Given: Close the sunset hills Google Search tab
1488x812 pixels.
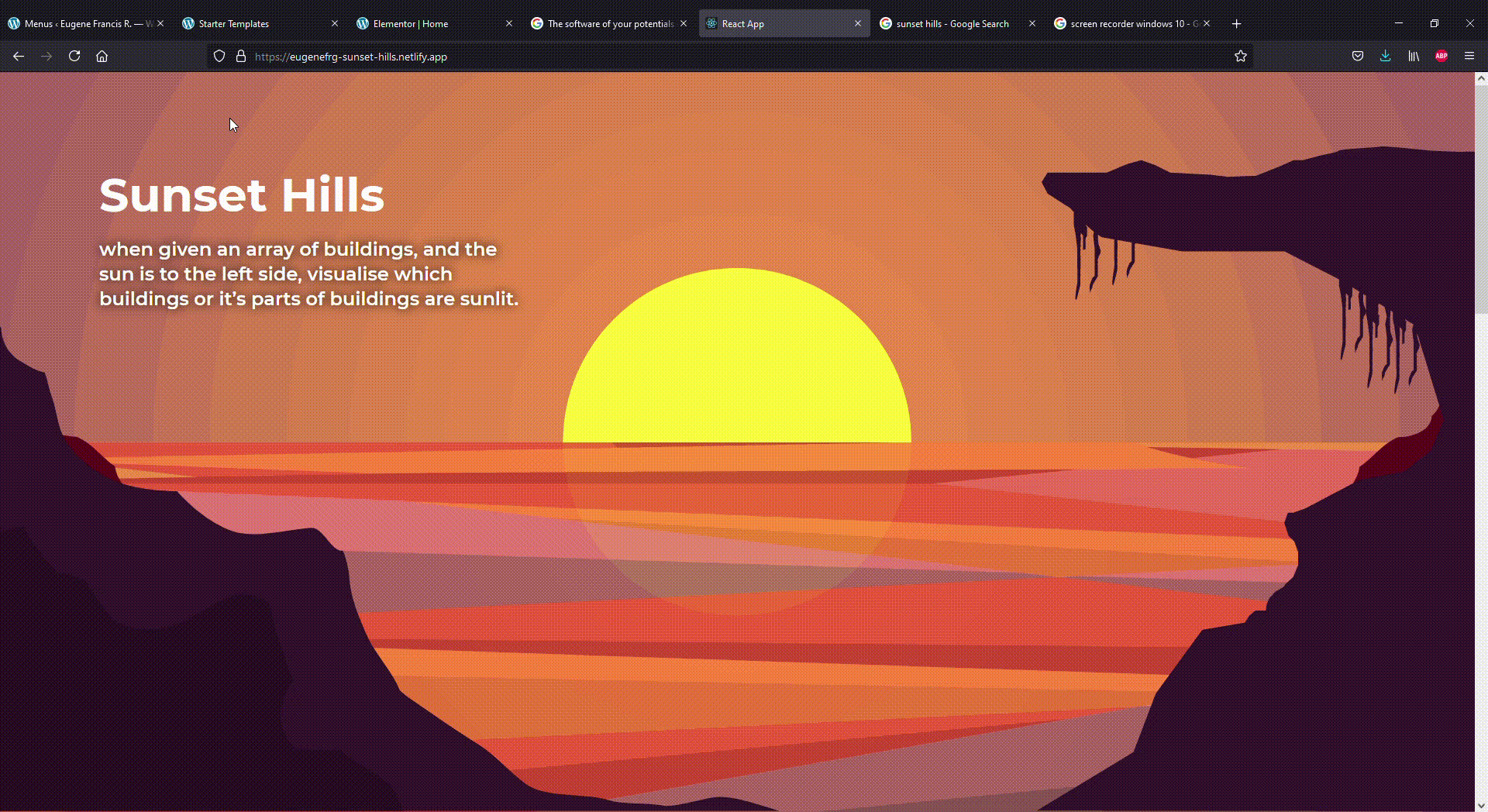Looking at the screenshot, I should click(1032, 24).
